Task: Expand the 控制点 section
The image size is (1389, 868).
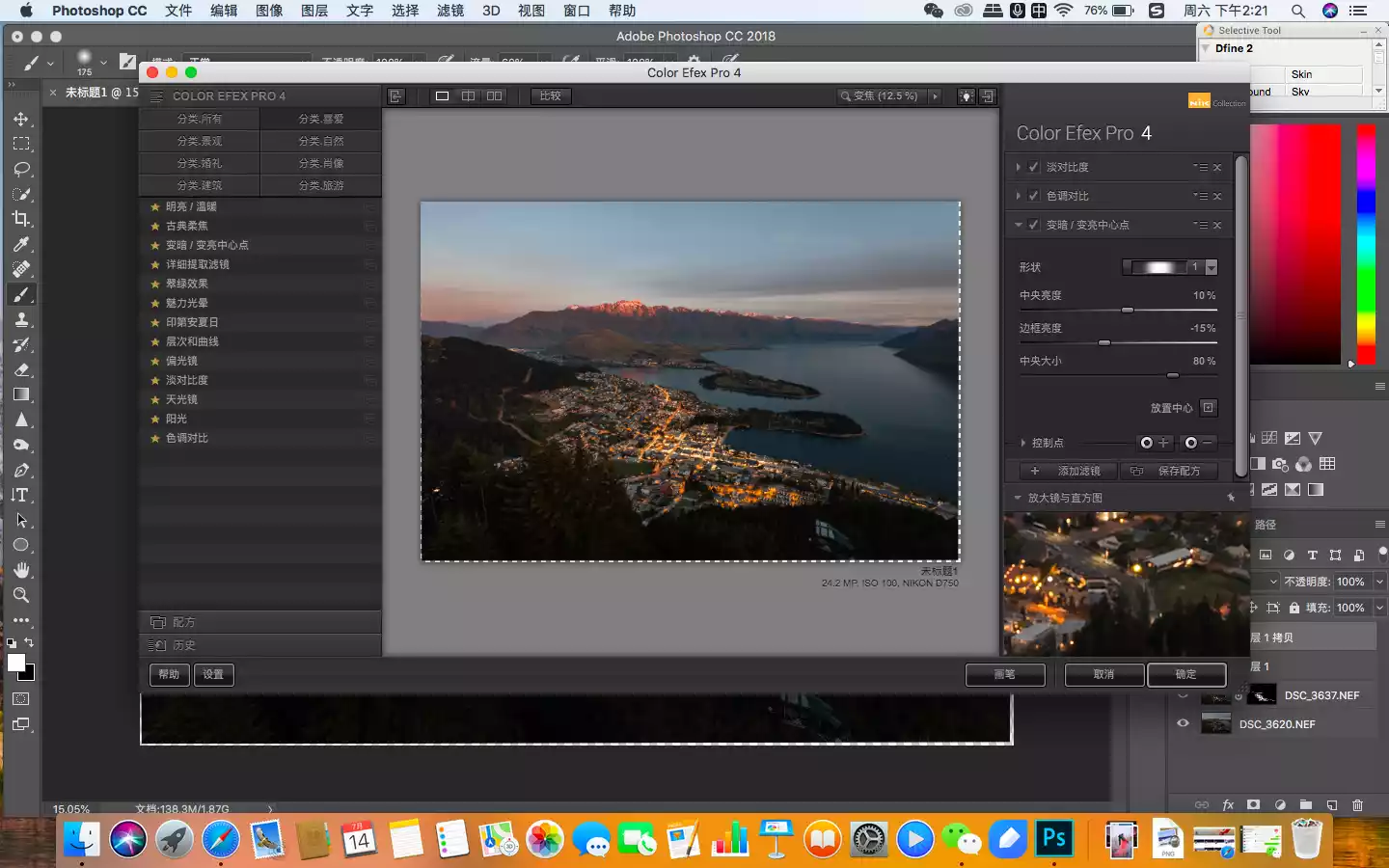Action: pyautogui.click(x=1023, y=443)
